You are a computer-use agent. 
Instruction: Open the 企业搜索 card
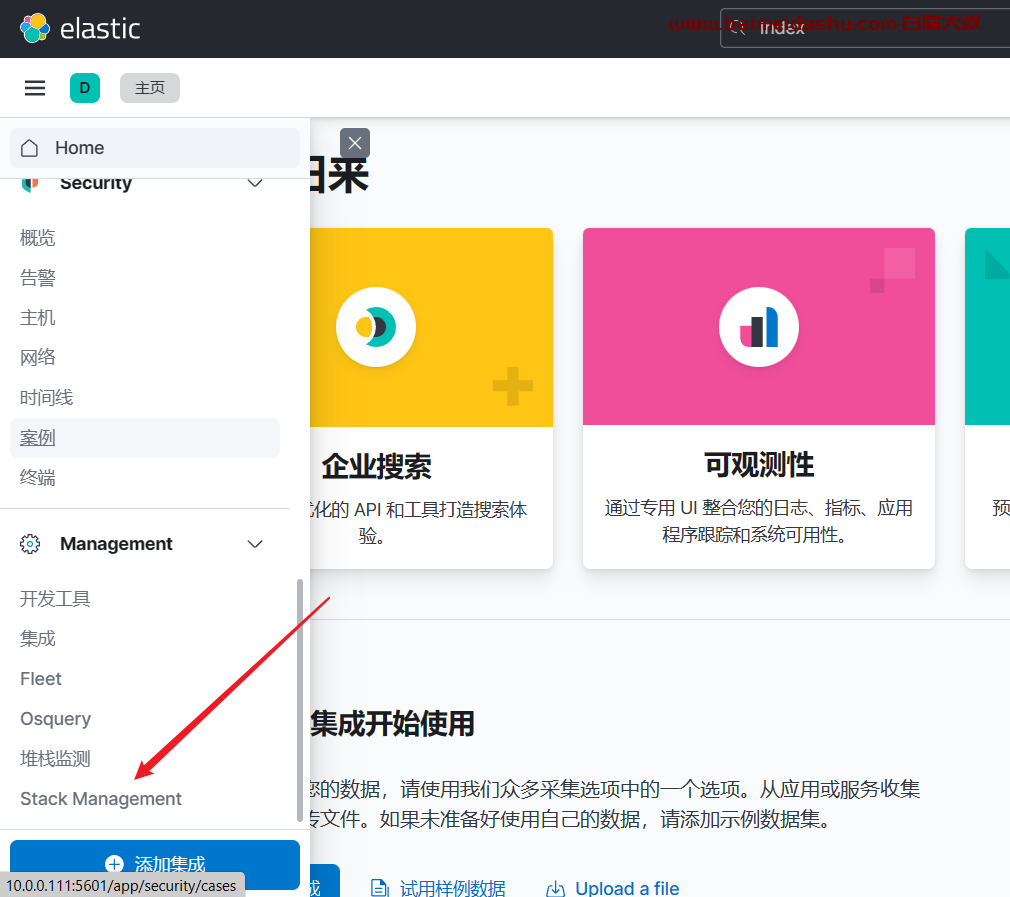pos(431,398)
